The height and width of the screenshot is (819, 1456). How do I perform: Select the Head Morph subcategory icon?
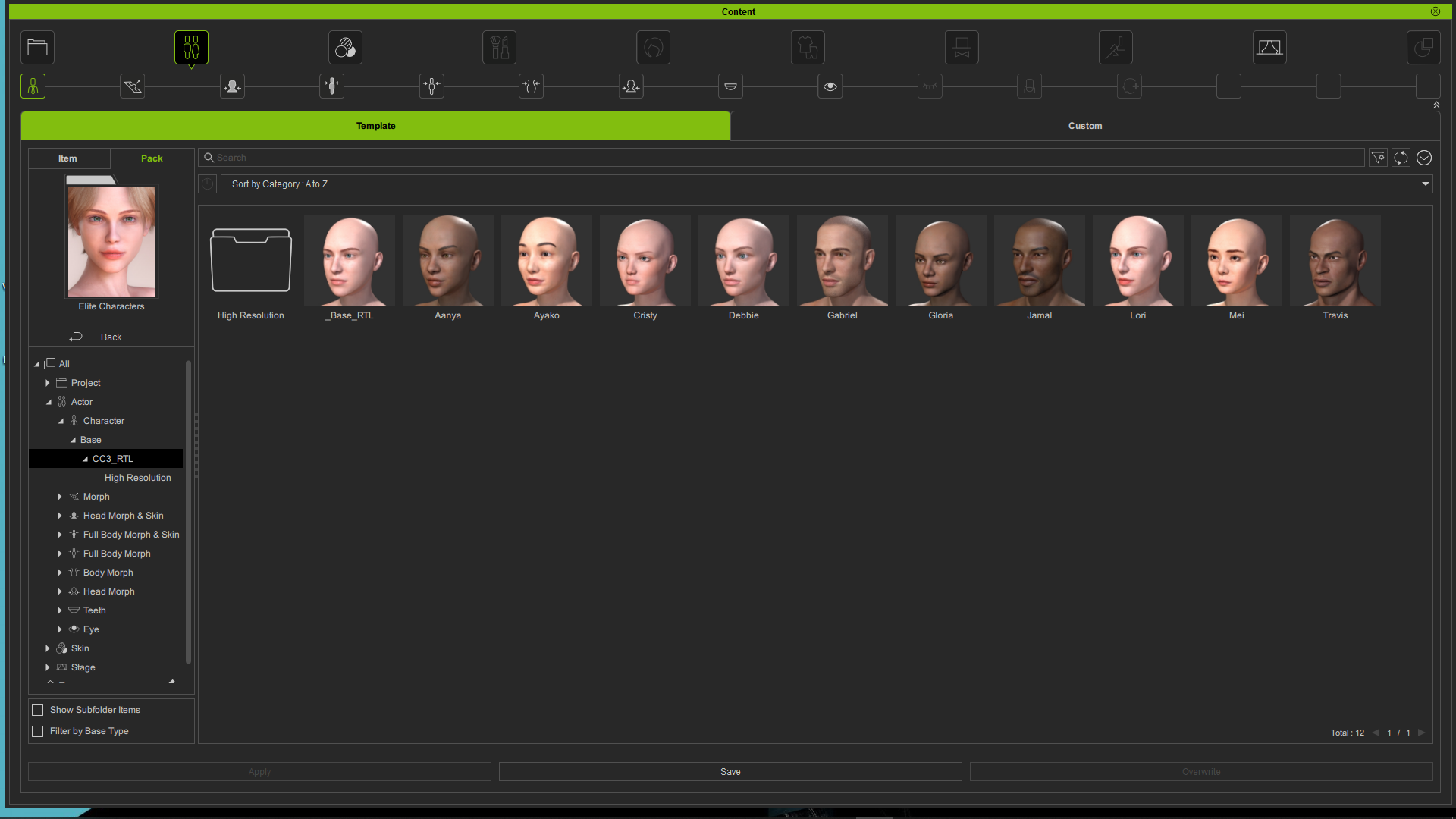(631, 86)
